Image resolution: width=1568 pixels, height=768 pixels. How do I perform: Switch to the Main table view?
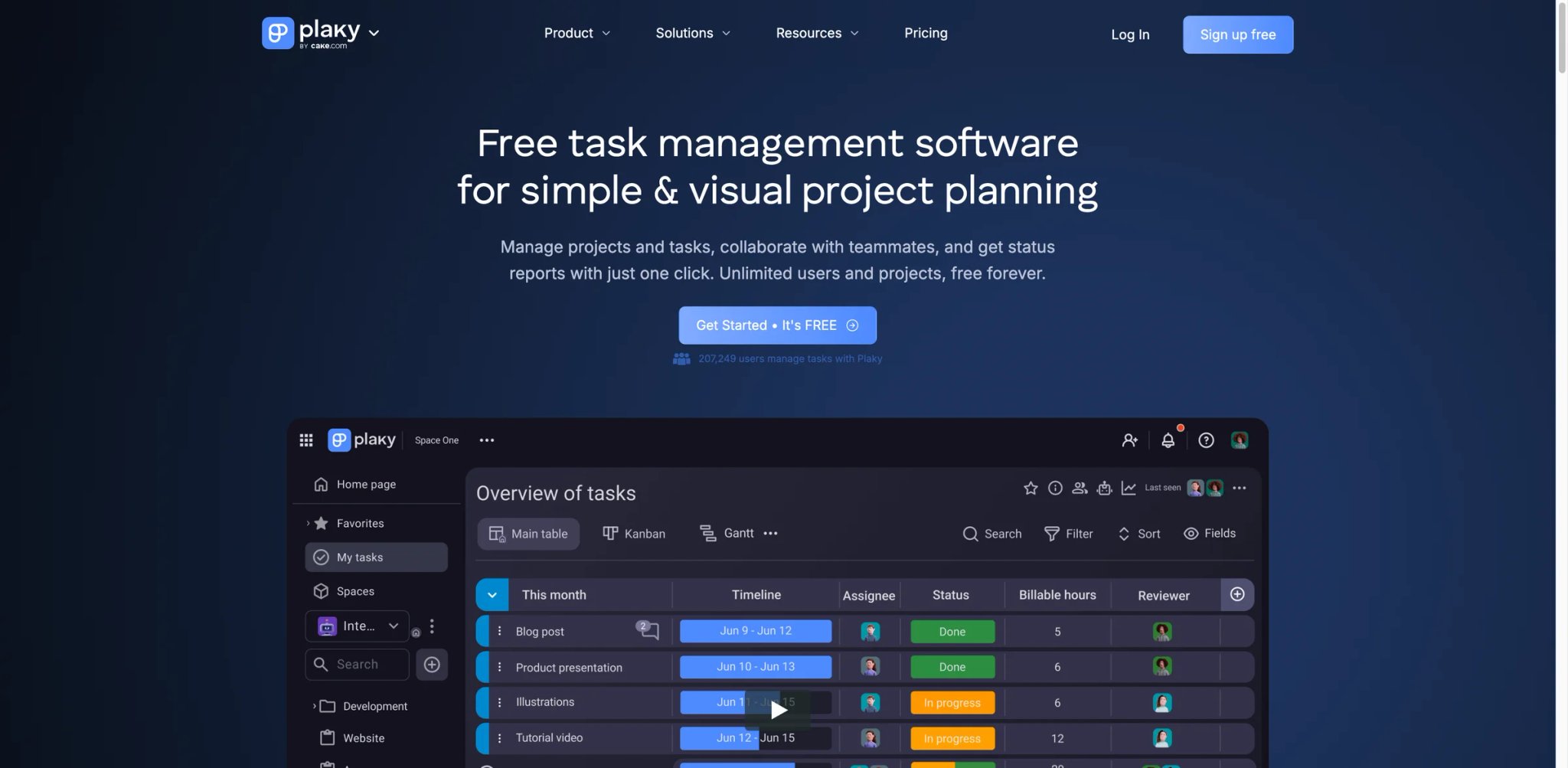coord(528,534)
